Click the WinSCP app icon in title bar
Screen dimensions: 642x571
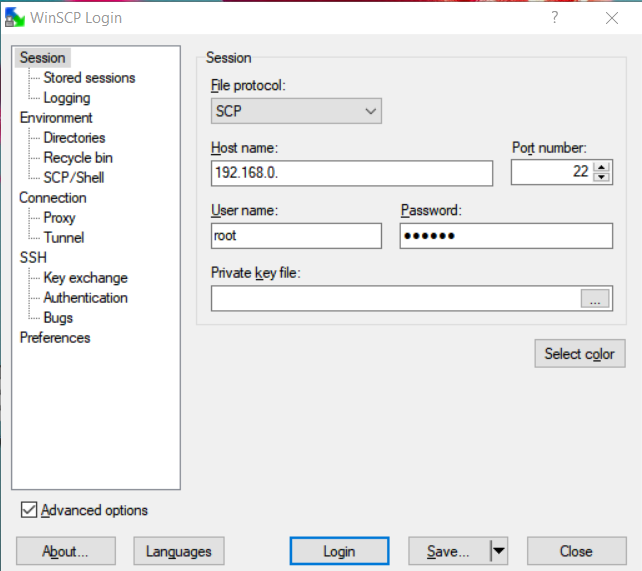point(12,18)
